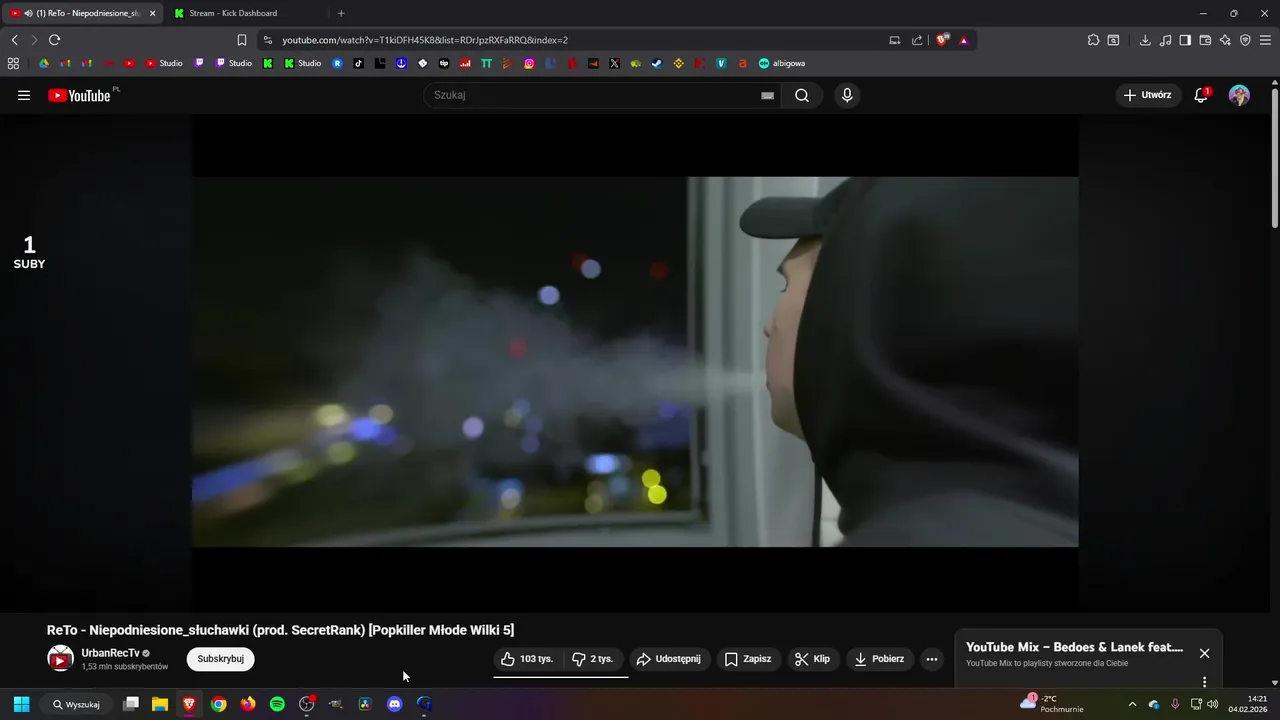Share the video via Udostępnij
This screenshot has width=1280, height=720.
coord(669,659)
